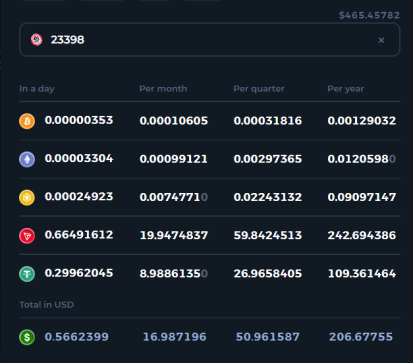Select USD monthly total 16.987196

(x=175, y=337)
